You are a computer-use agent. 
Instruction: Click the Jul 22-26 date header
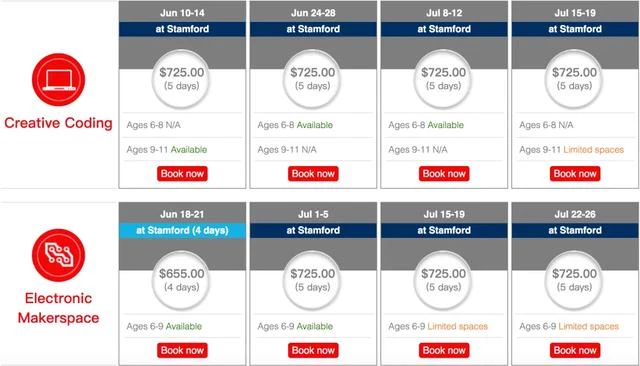(x=575, y=214)
